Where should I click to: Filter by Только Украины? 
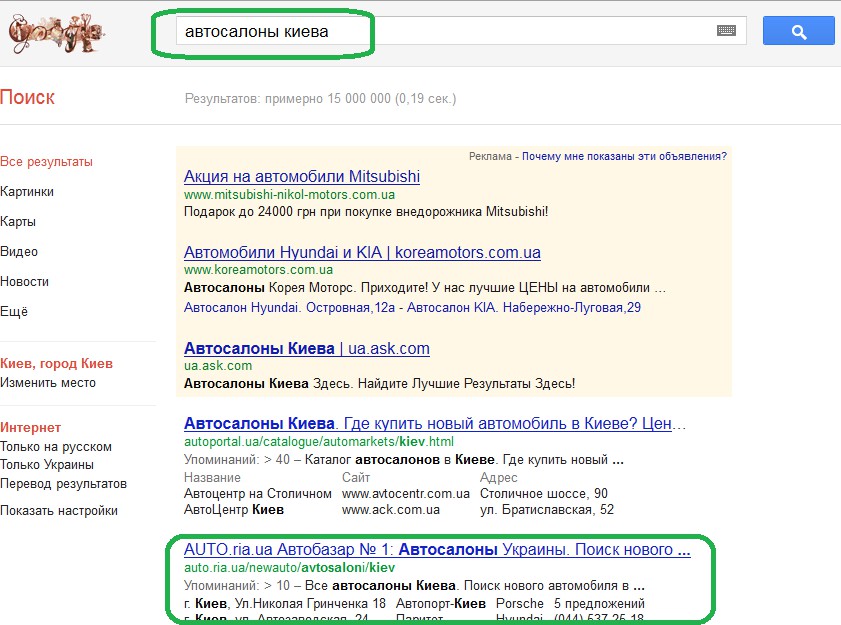click(47, 465)
